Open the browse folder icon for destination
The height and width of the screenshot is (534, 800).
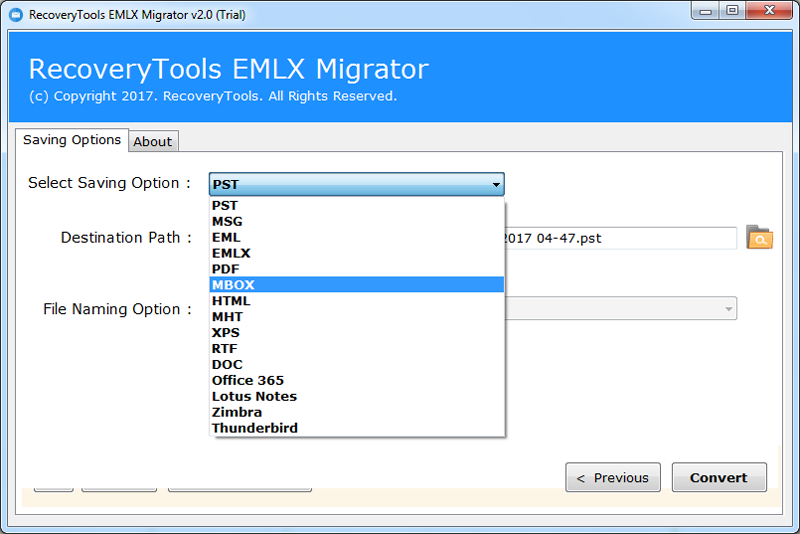coord(759,238)
